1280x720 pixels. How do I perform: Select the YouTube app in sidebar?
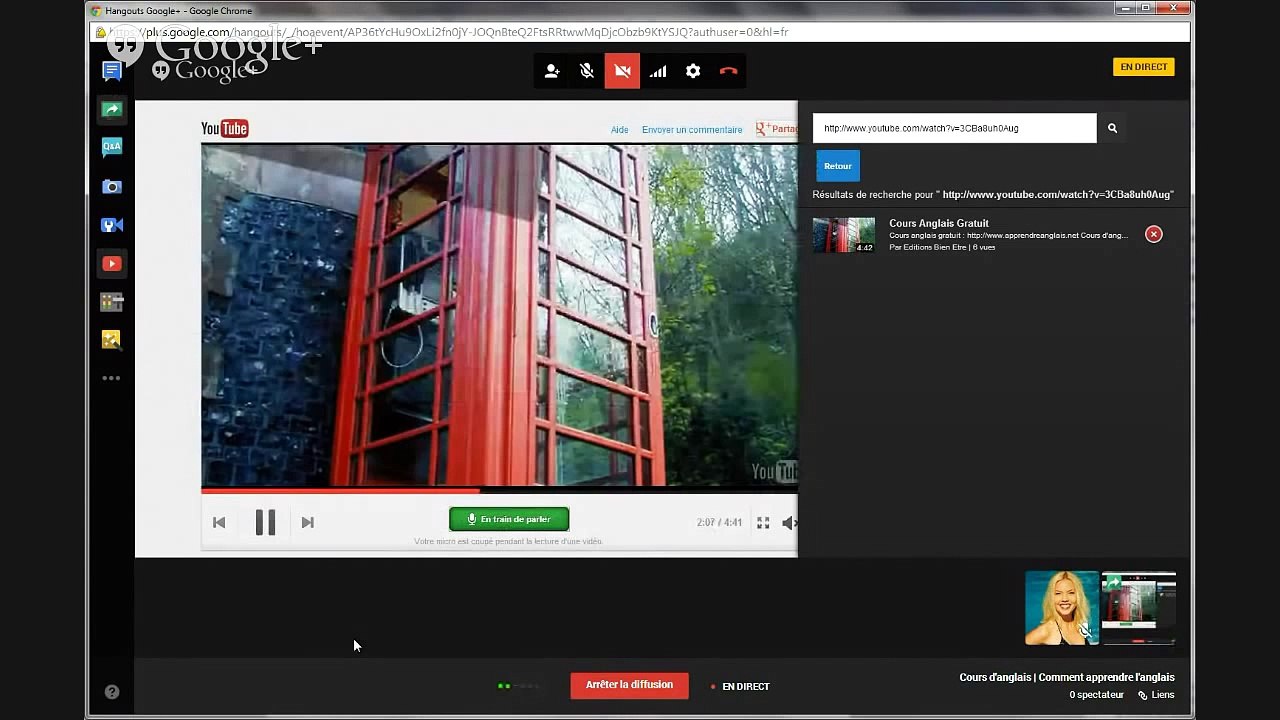pos(112,264)
